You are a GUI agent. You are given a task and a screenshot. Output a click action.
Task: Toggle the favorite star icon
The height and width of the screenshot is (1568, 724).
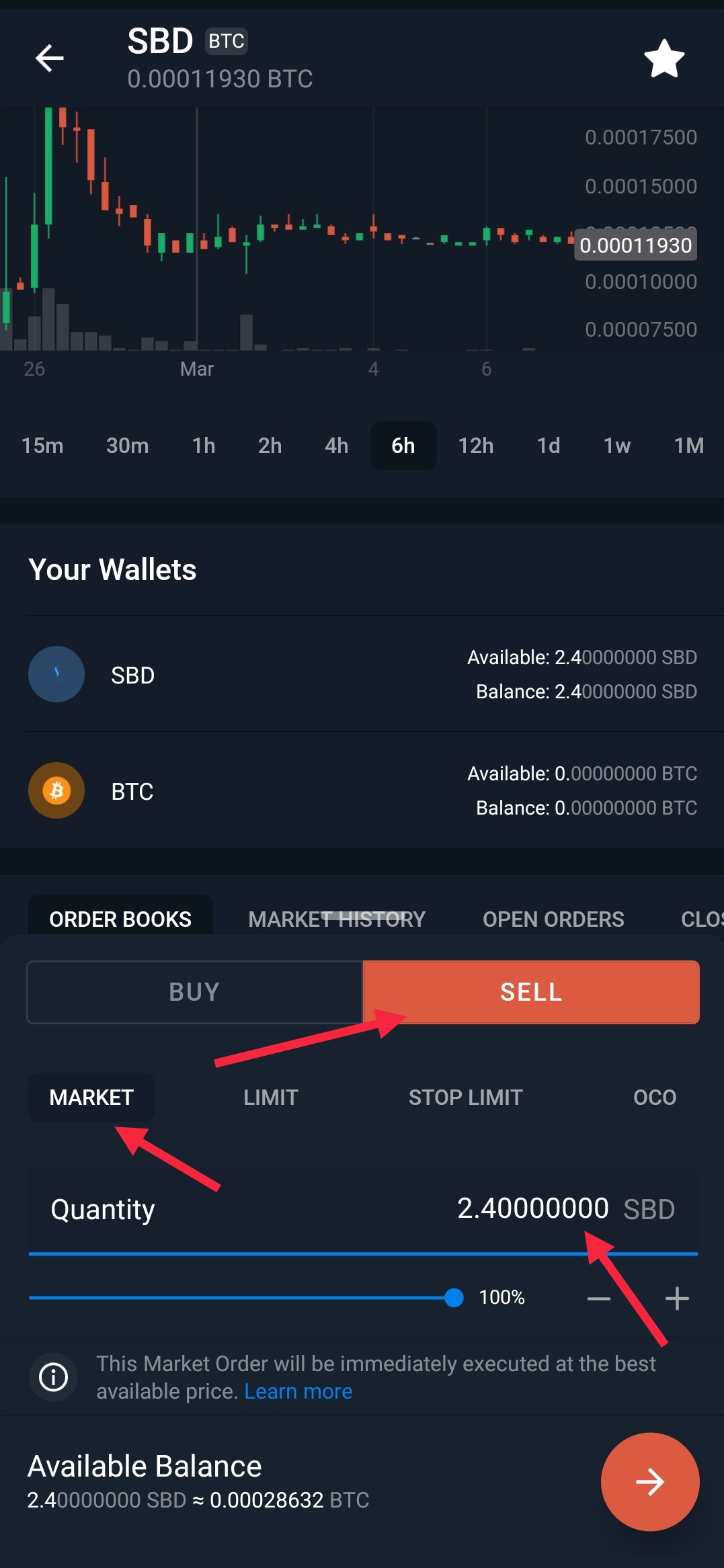(664, 58)
